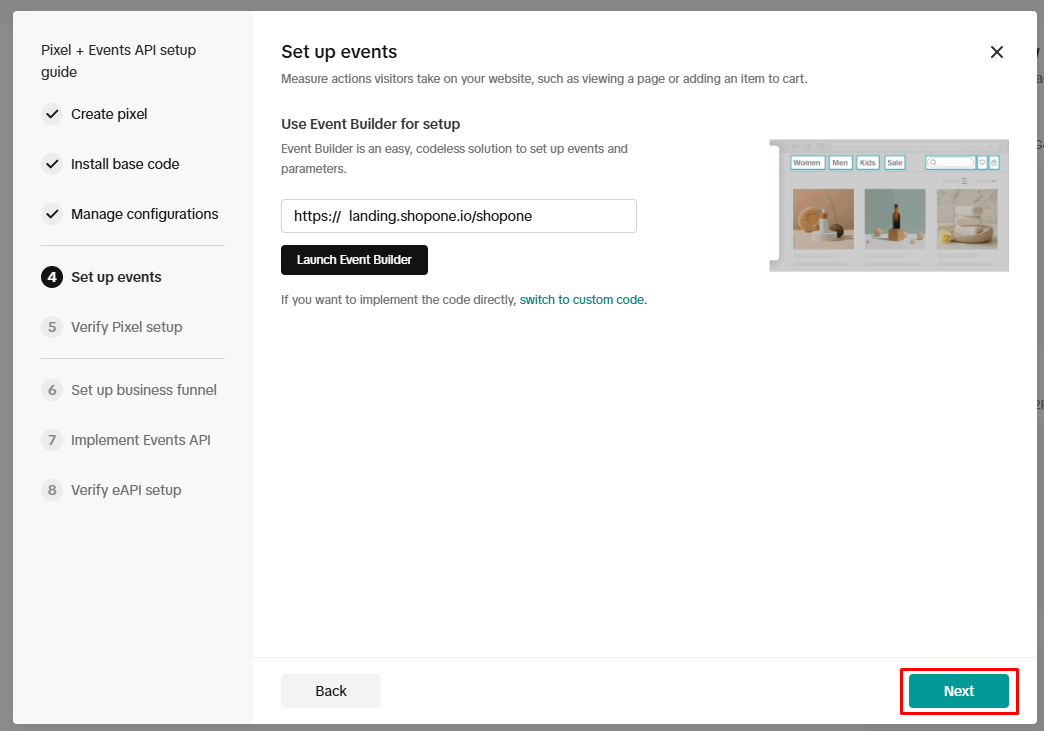Click the Women tag in the preview image
Viewport: 1044px width, 731px height.
pos(807,162)
